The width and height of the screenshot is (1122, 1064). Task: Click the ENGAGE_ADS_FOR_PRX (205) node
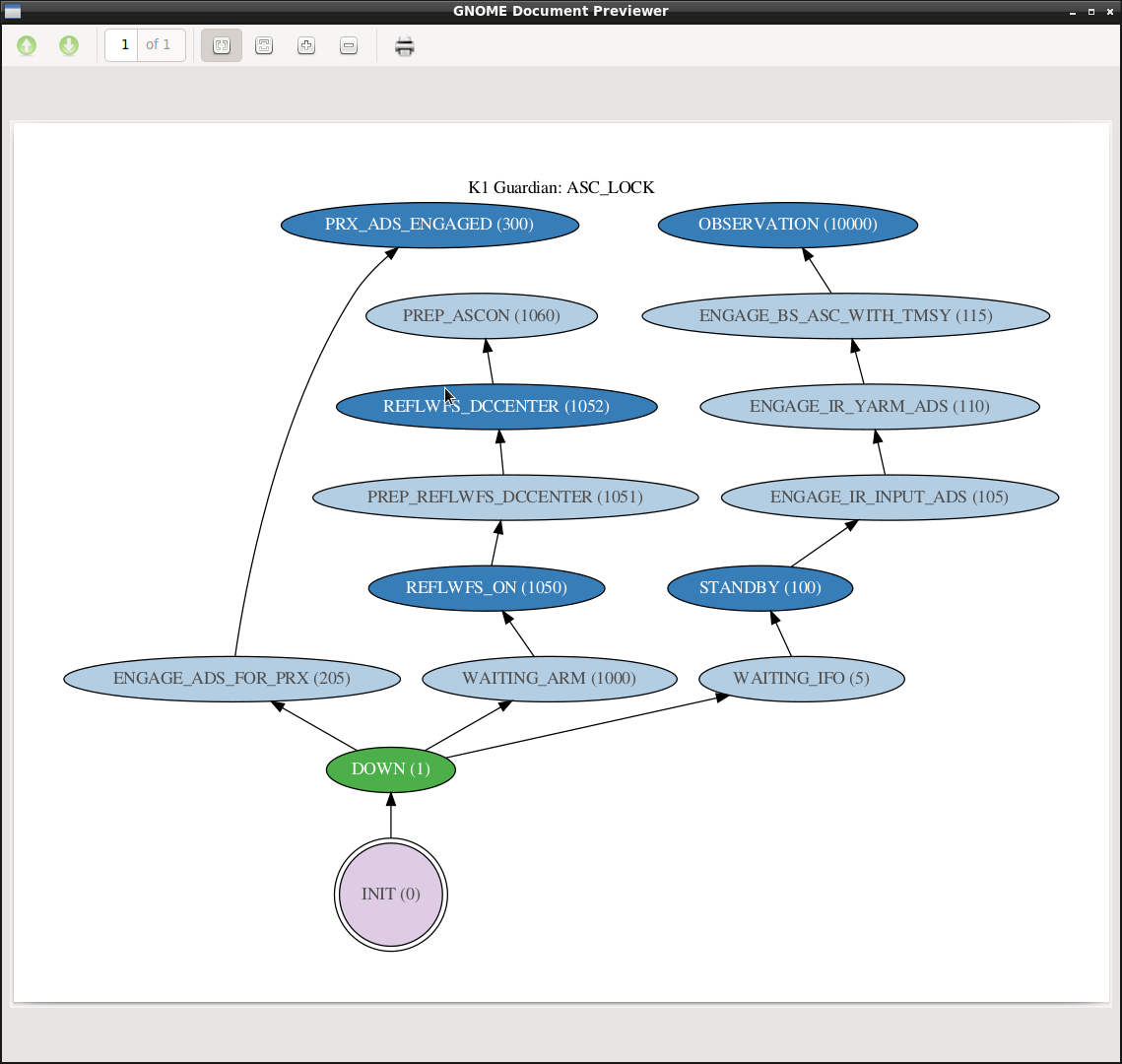point(231,679)
